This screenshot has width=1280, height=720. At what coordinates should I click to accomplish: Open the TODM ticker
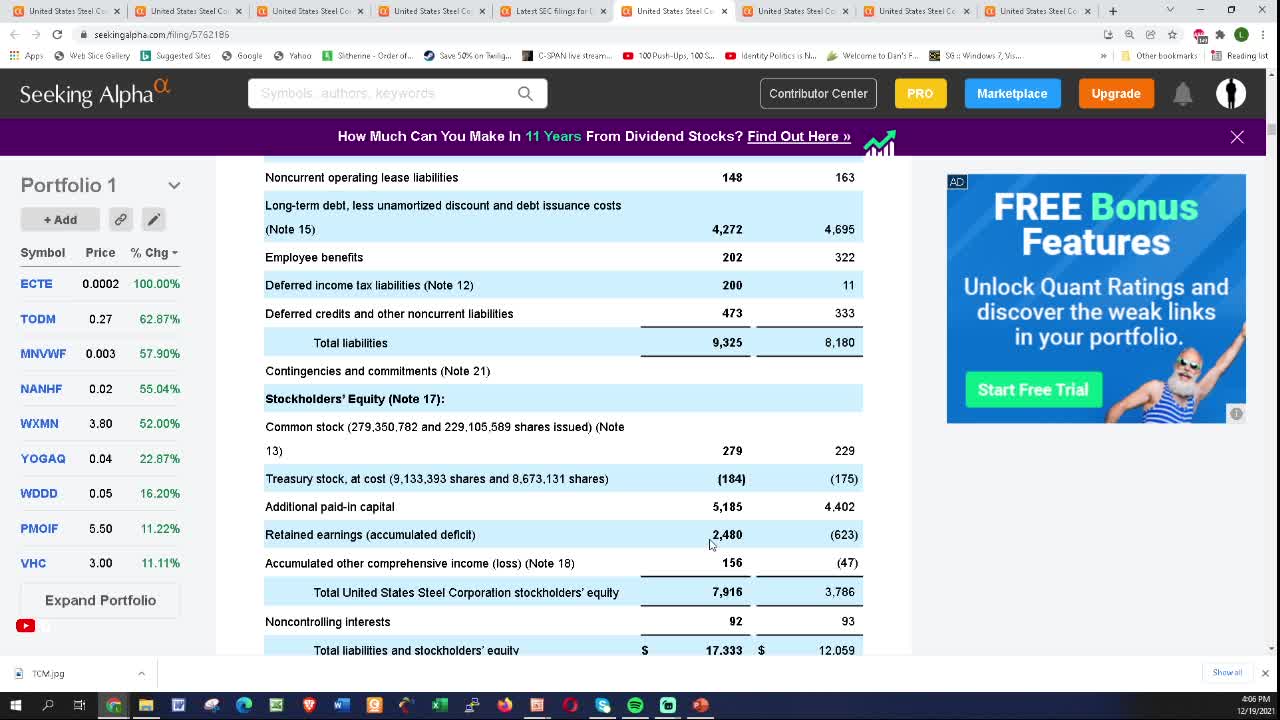pyautogui.click(x=38, y=319)
